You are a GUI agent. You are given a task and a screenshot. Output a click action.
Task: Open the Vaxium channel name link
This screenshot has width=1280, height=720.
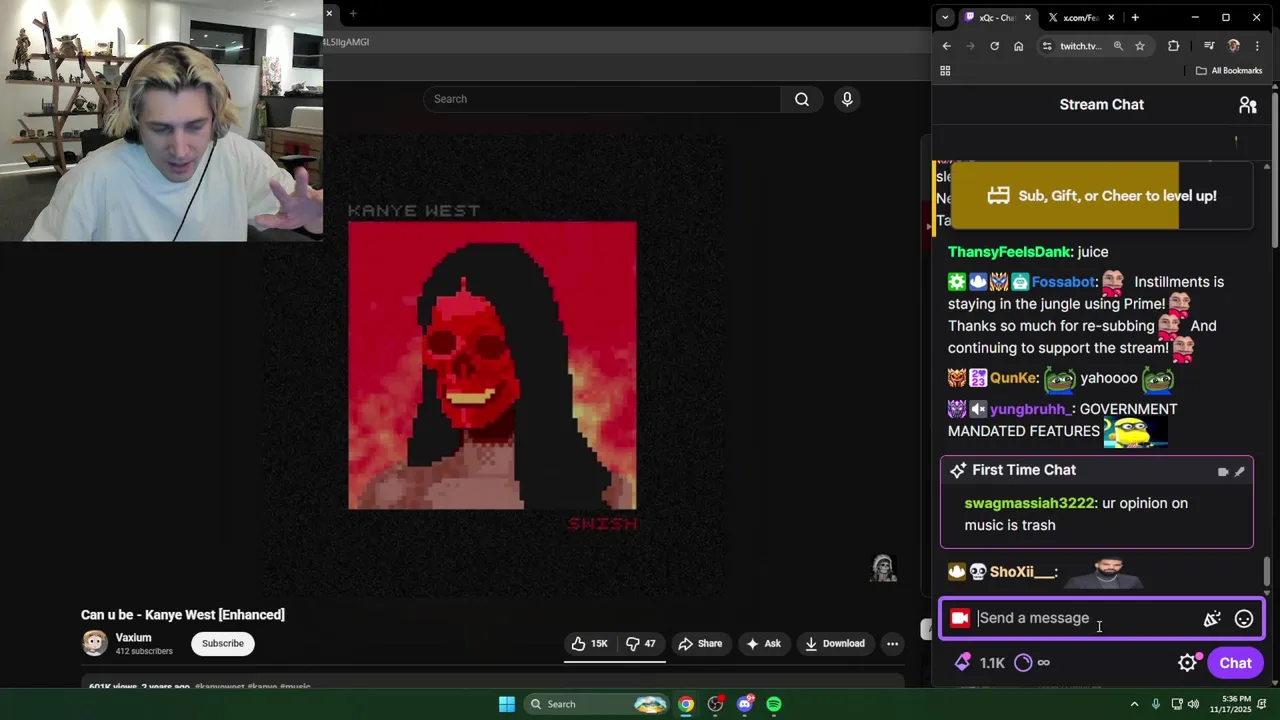pos(133,638)
